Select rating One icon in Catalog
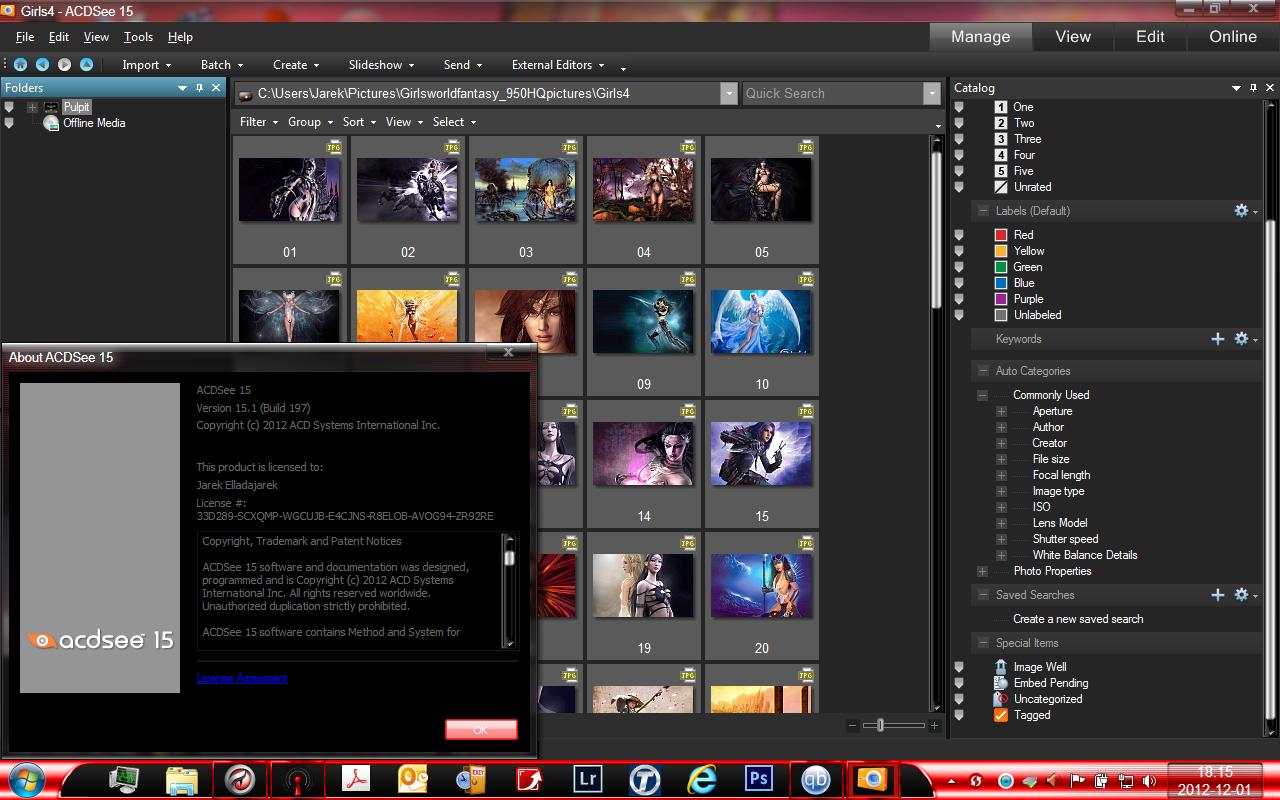Screen dimensions: 1280x800 point(1001,107)
